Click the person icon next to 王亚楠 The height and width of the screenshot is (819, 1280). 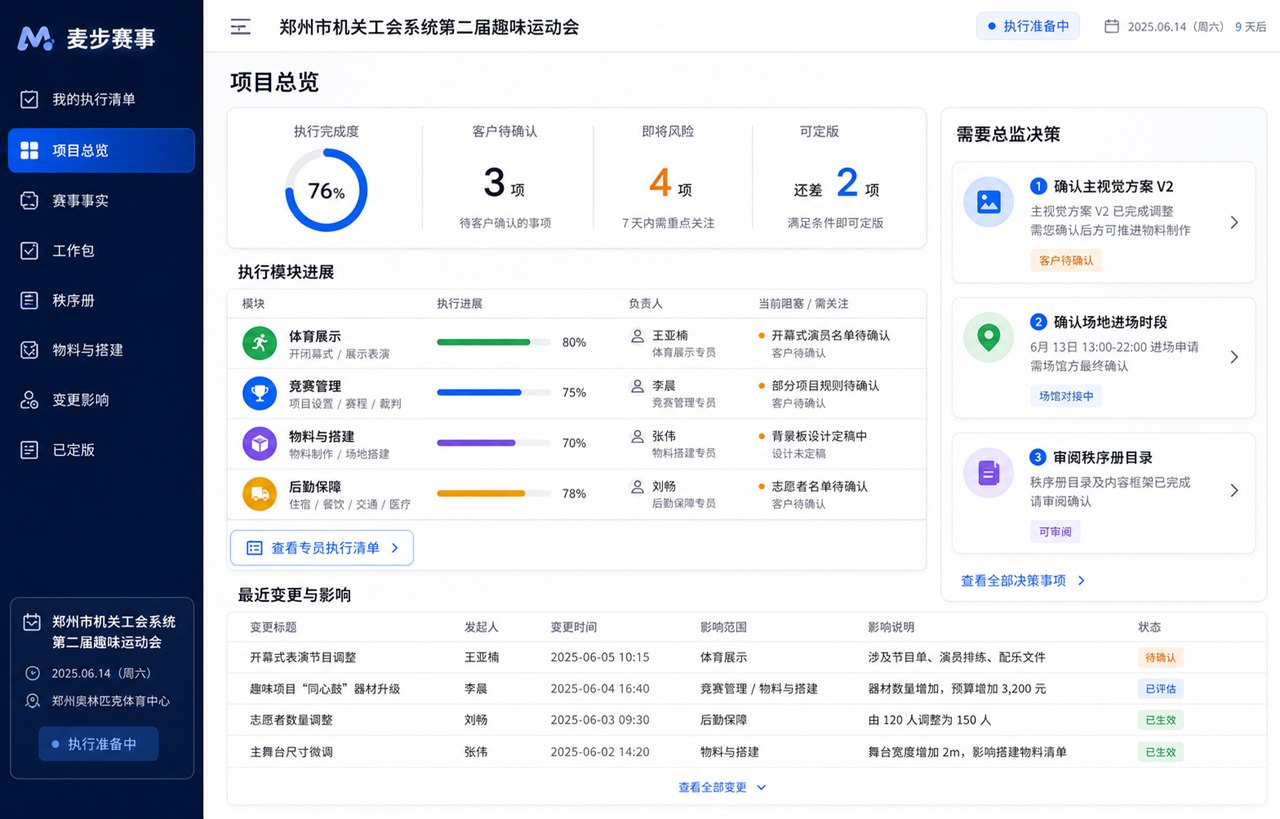tap(637, 336)
